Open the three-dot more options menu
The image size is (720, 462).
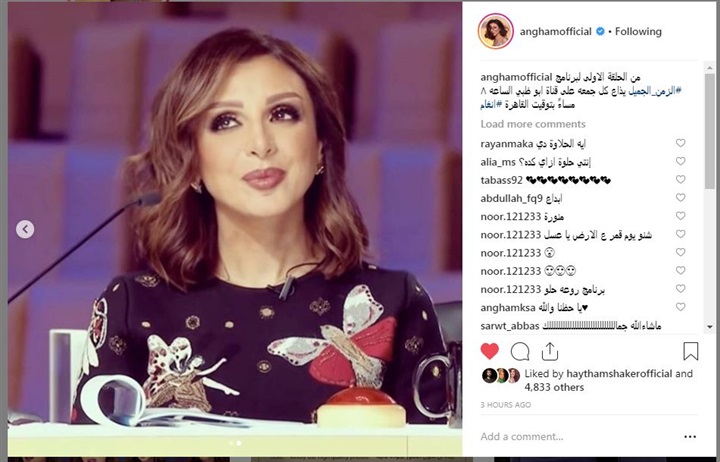pos(690,436)
